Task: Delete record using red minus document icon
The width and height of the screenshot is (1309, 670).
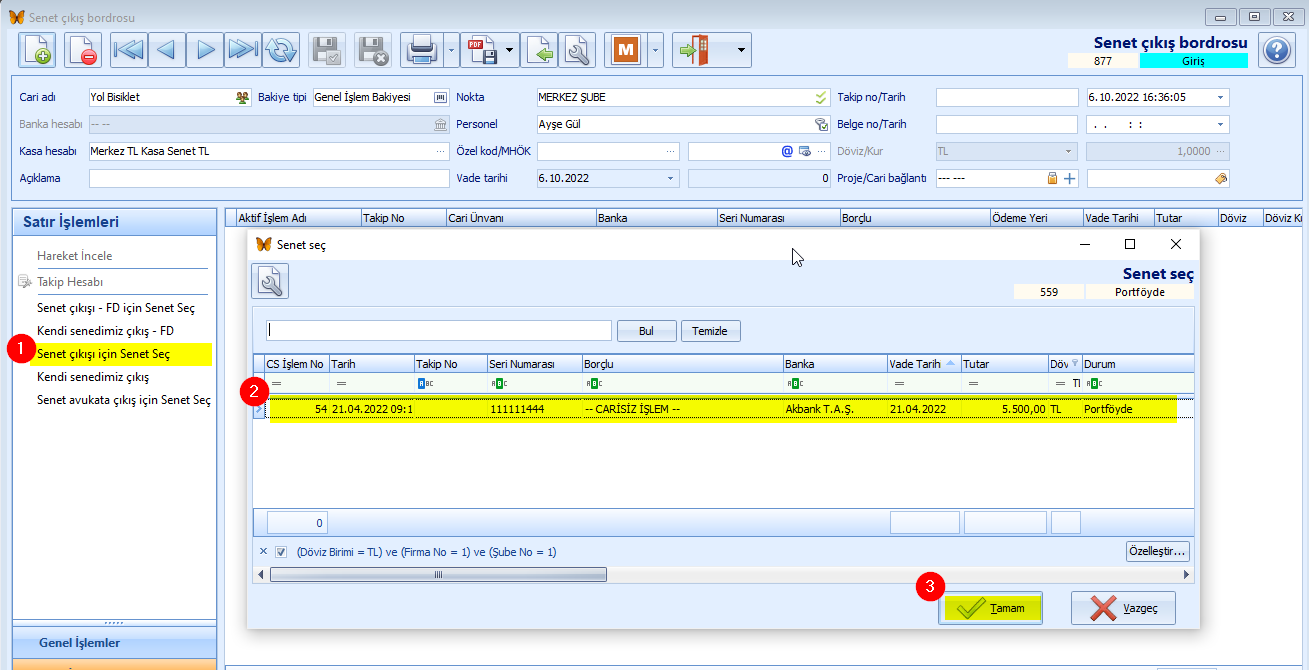Action: point(83,49)
